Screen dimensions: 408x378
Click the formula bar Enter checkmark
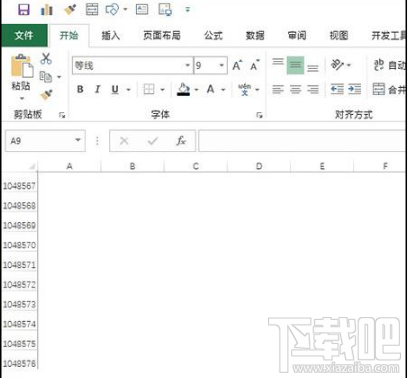(x=153, y=141)
